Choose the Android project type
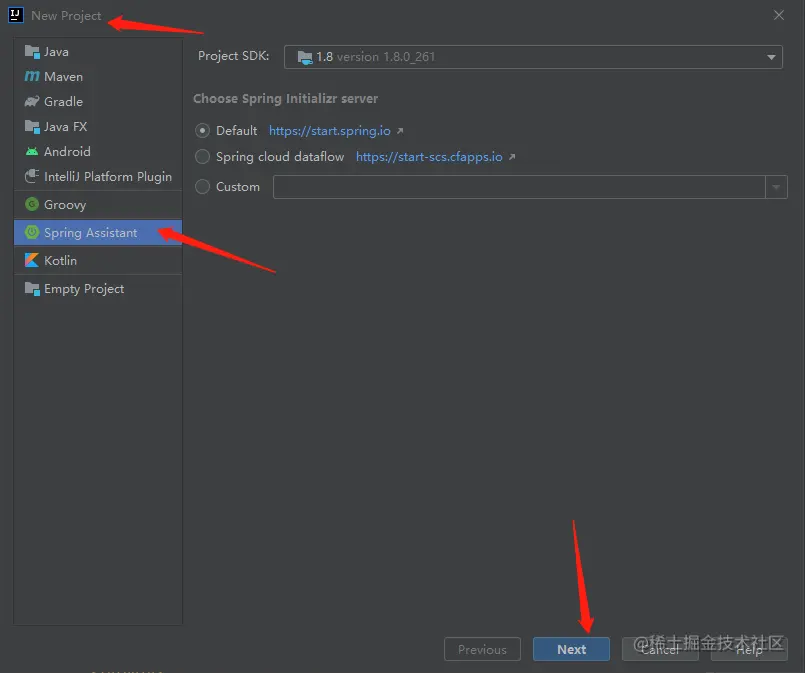 tap(98, 151)
